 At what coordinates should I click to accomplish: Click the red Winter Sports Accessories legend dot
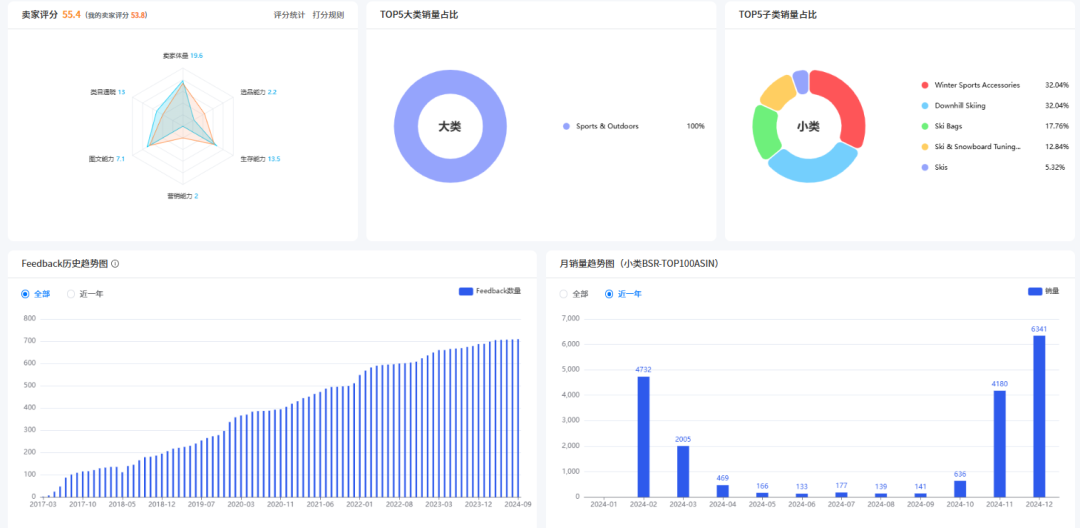[x=925, y=85]
